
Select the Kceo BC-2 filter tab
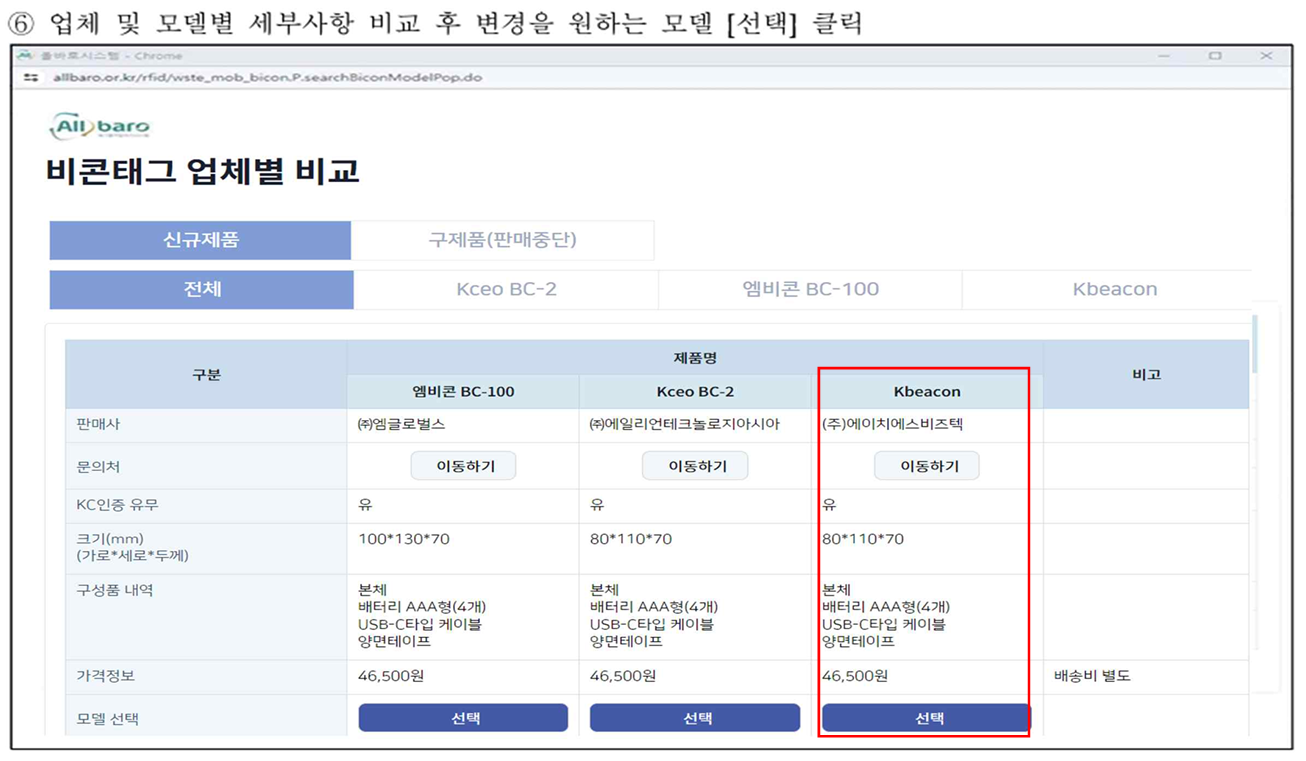506,289
